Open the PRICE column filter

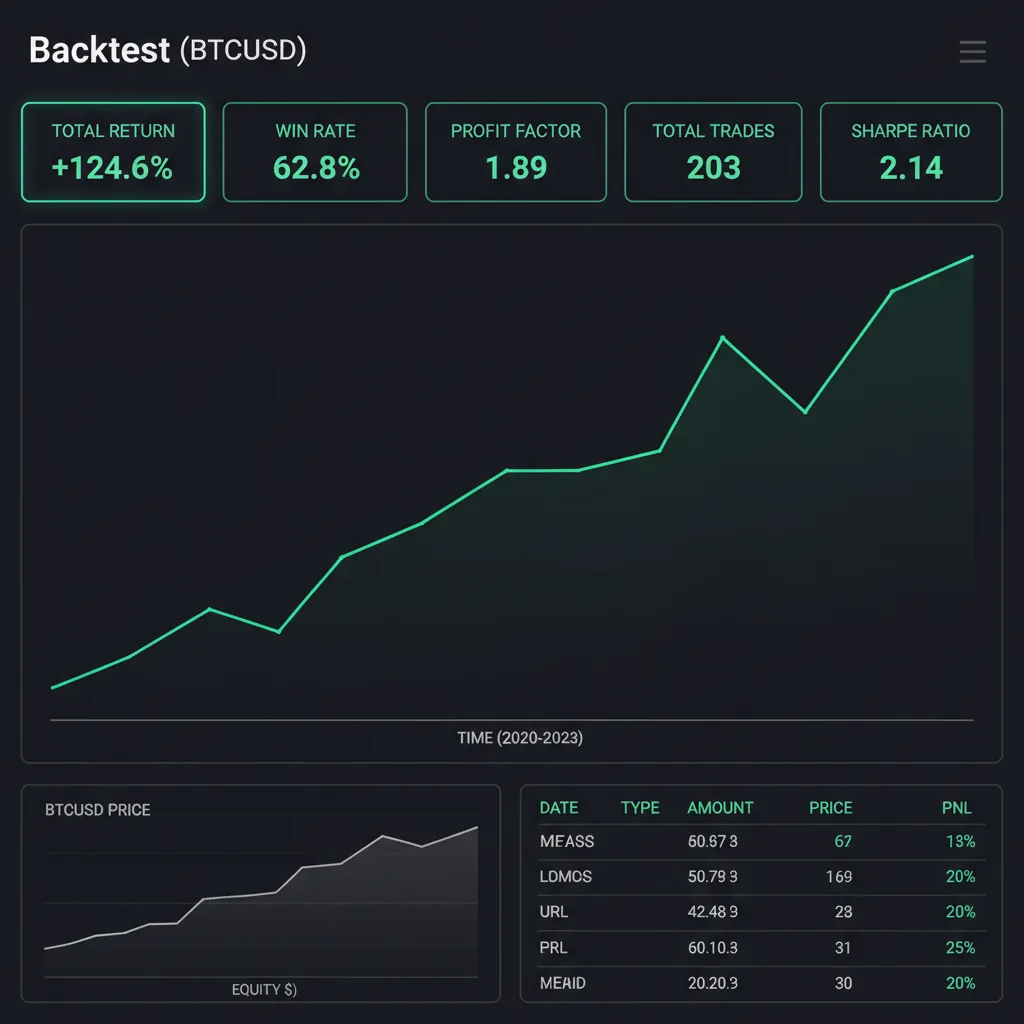830,808
